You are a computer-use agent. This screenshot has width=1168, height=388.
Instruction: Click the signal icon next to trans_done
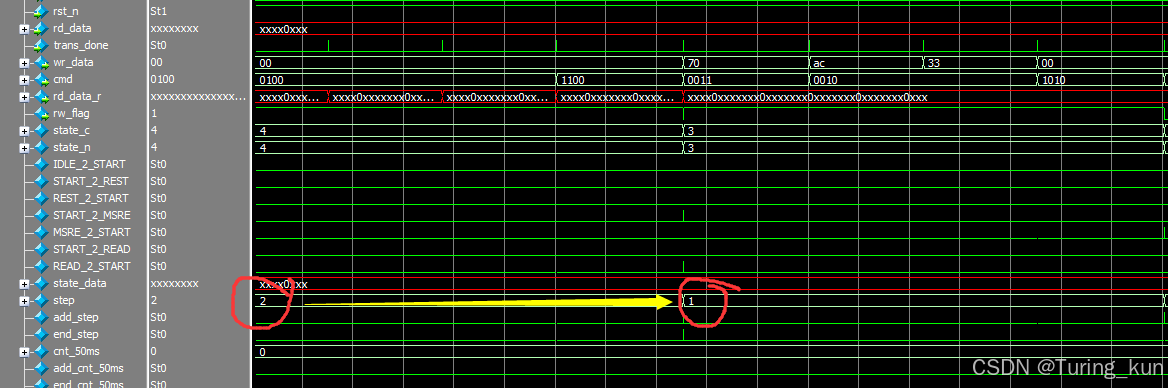pyautogui.click(x=41, y=45)
